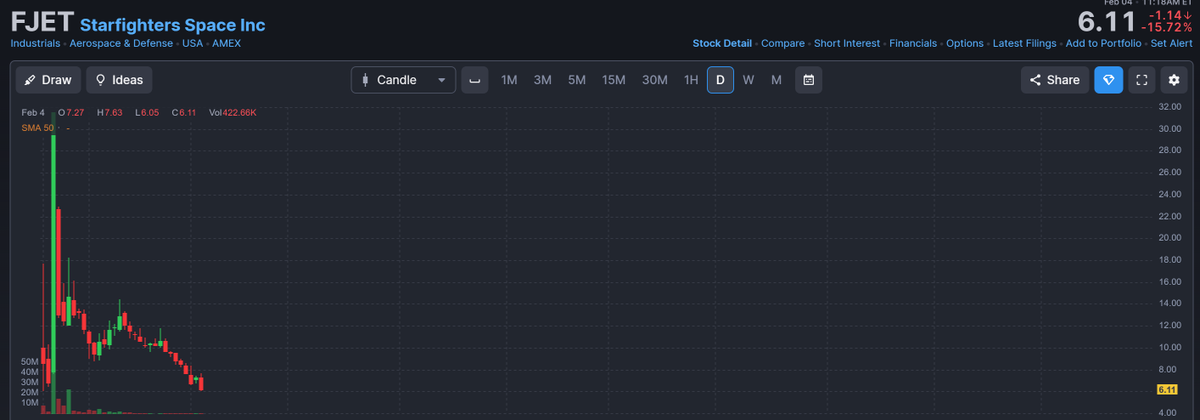Click the Feb 4 date label
This screenshot has height=420, width=1200.
point(33,112)
